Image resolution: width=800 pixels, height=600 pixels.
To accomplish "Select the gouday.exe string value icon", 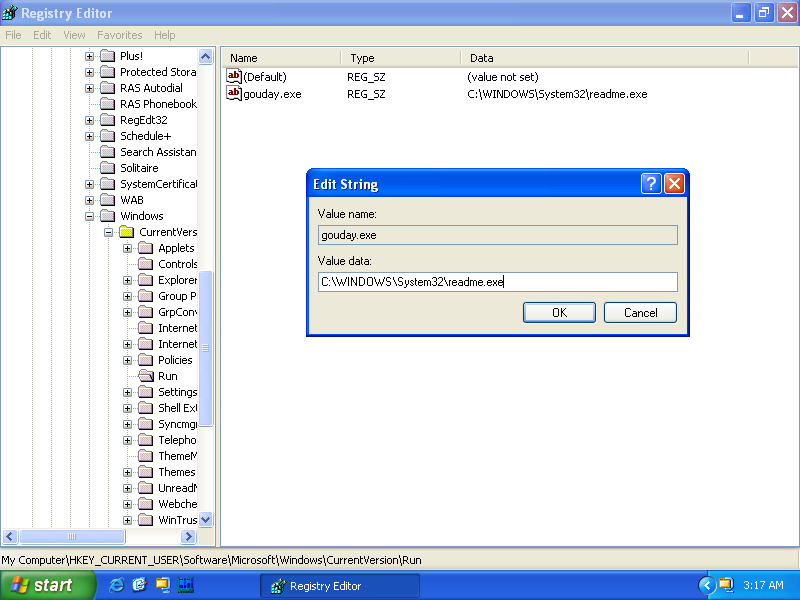I will point(234,93).
